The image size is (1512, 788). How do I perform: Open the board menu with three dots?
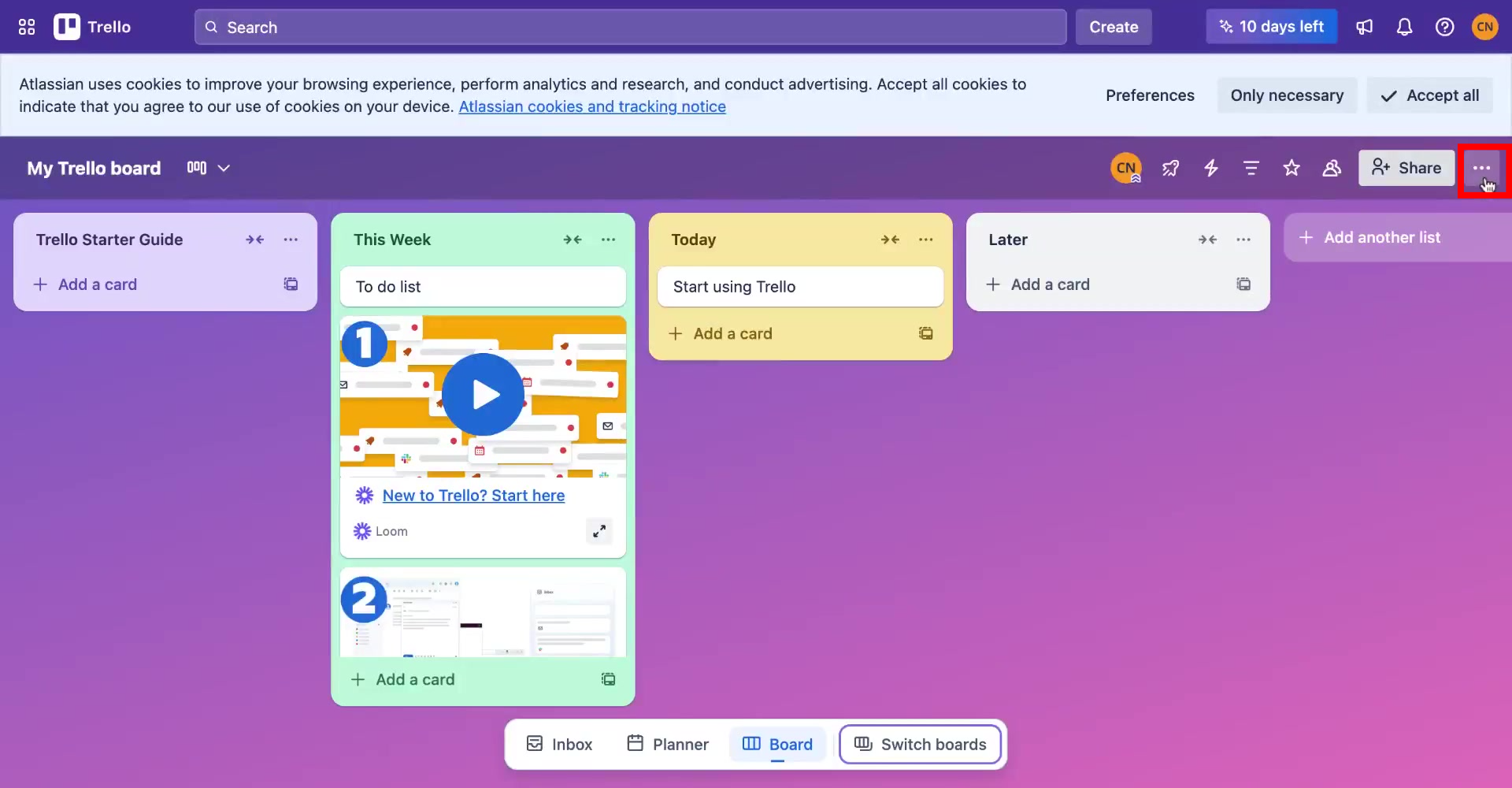[x=1483, y=168]
